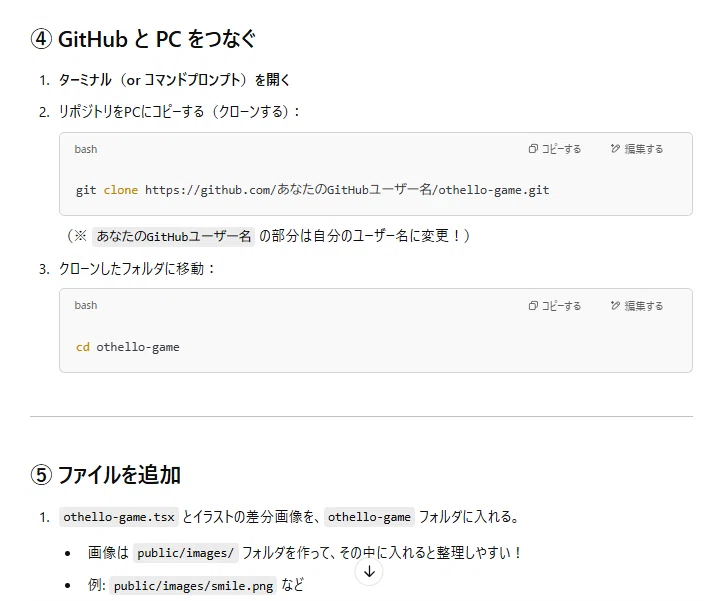
Task: Click the public/images/ inline code
Action: (x=185, y=553)
